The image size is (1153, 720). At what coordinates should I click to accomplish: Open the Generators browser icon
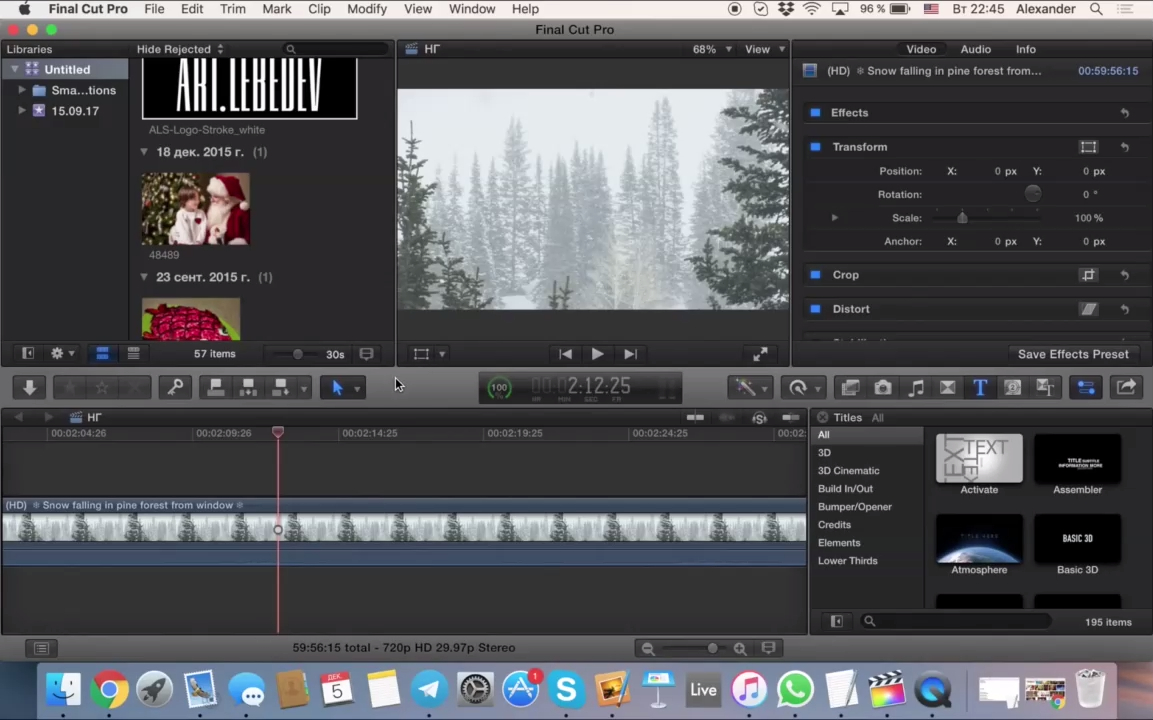1013,388
